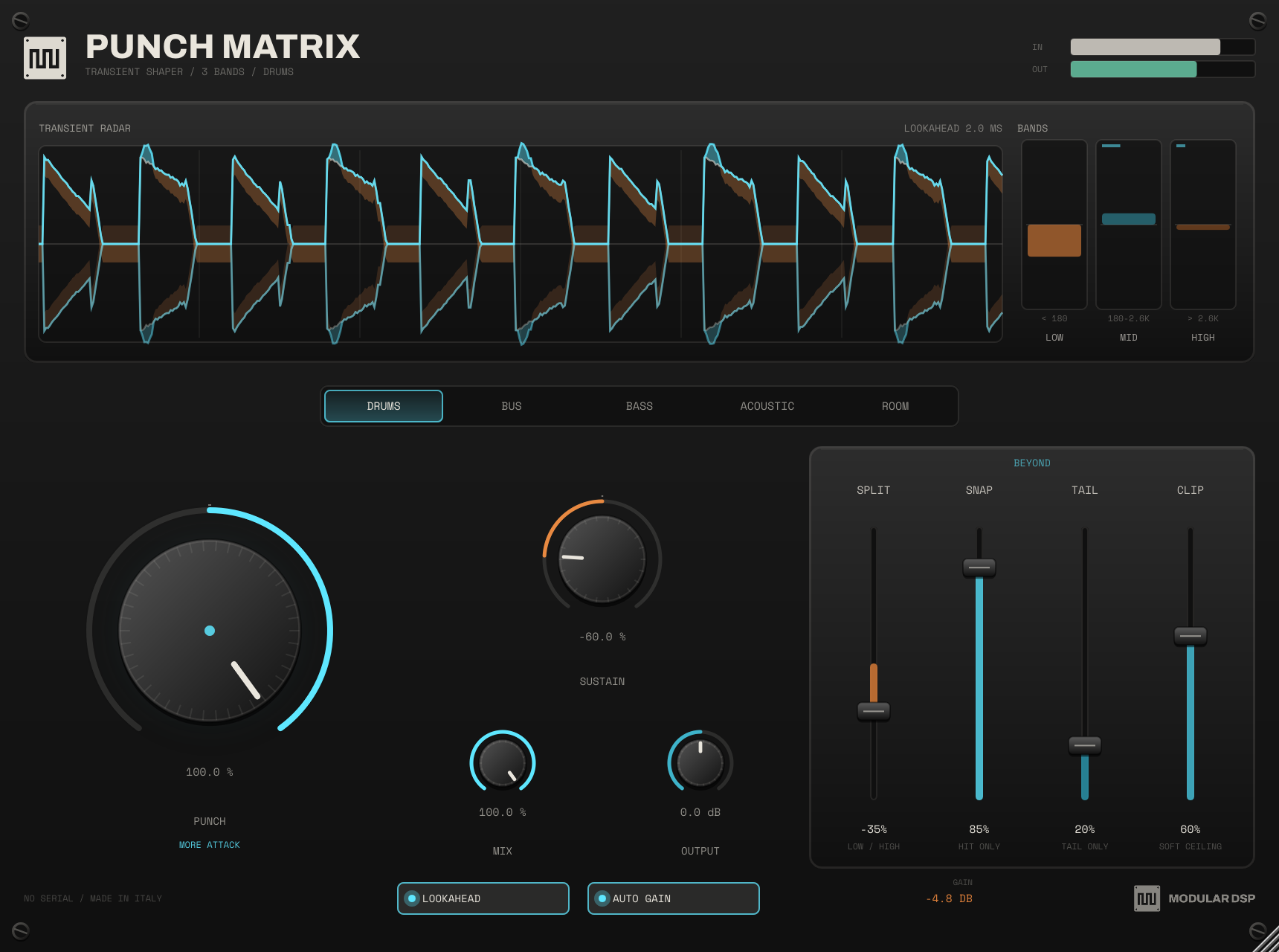Click the MIX knob
1279x952 pixels.
503,763
